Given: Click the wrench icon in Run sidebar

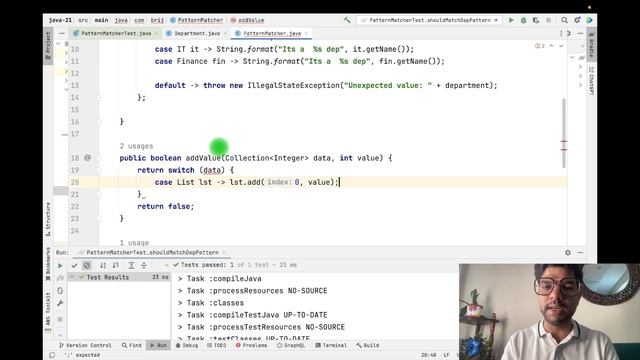Looking at the screenshot, I should tap(60, 303).
